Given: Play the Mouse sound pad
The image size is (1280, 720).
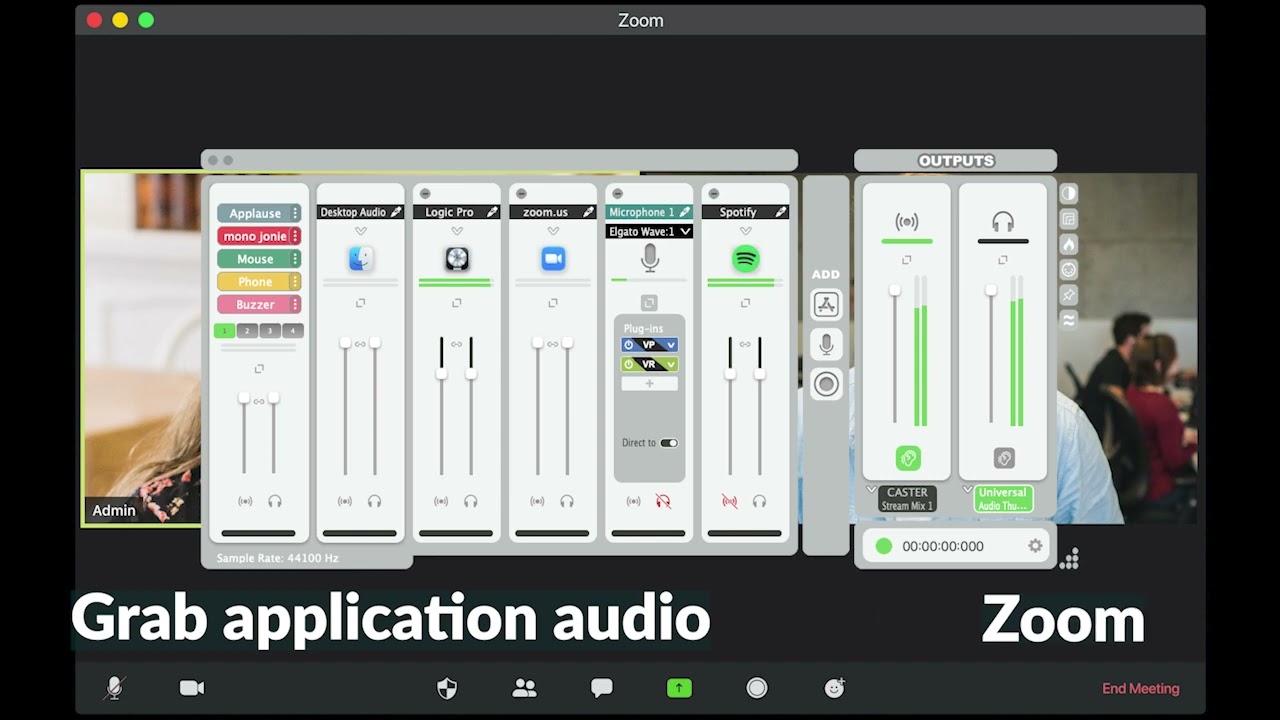Looking at the screenshot, I should coord(254,259).
